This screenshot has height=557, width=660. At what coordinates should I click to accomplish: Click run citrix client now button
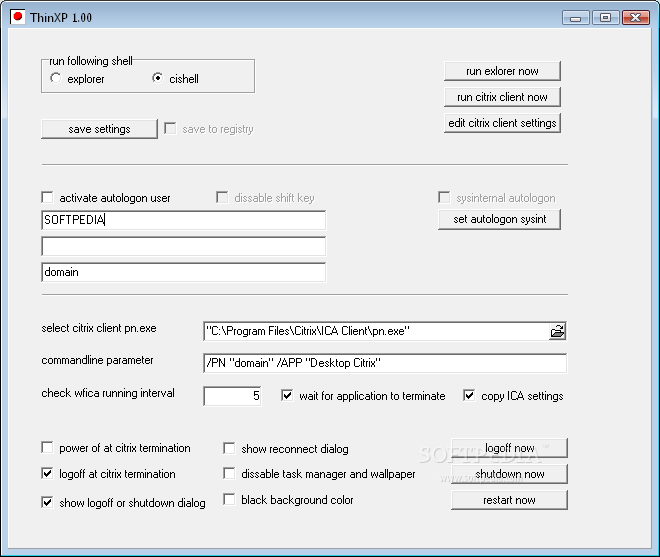[502, 97]
